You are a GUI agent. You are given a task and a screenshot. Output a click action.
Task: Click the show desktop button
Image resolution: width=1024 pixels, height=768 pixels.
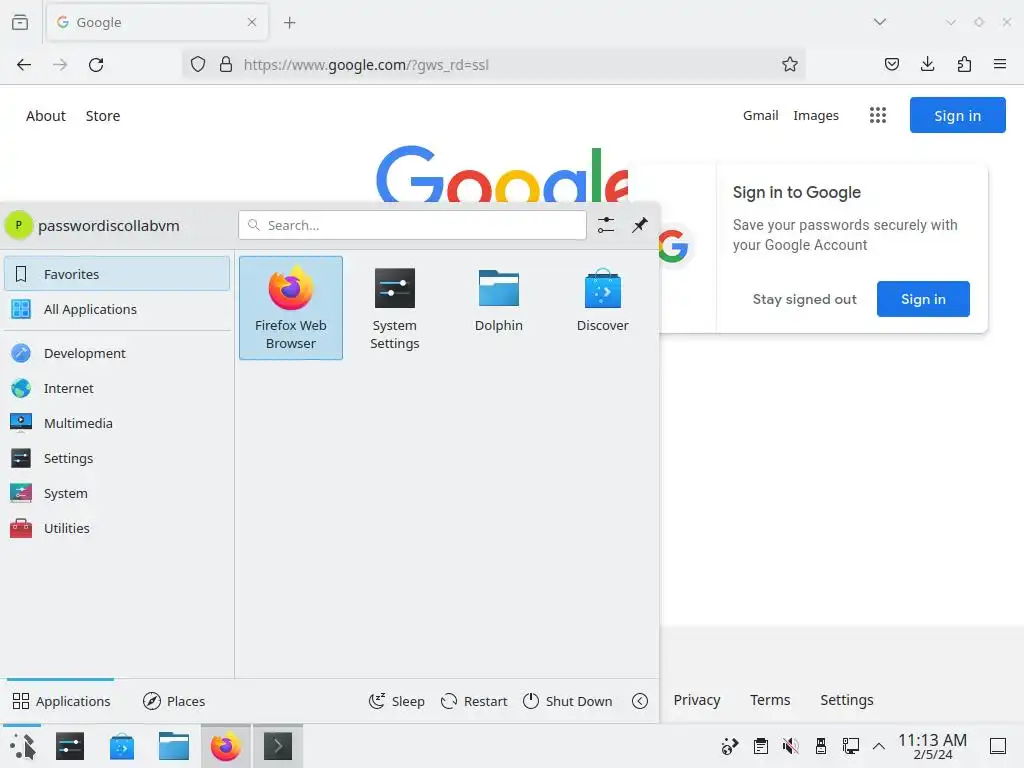[x=998, y=746]
